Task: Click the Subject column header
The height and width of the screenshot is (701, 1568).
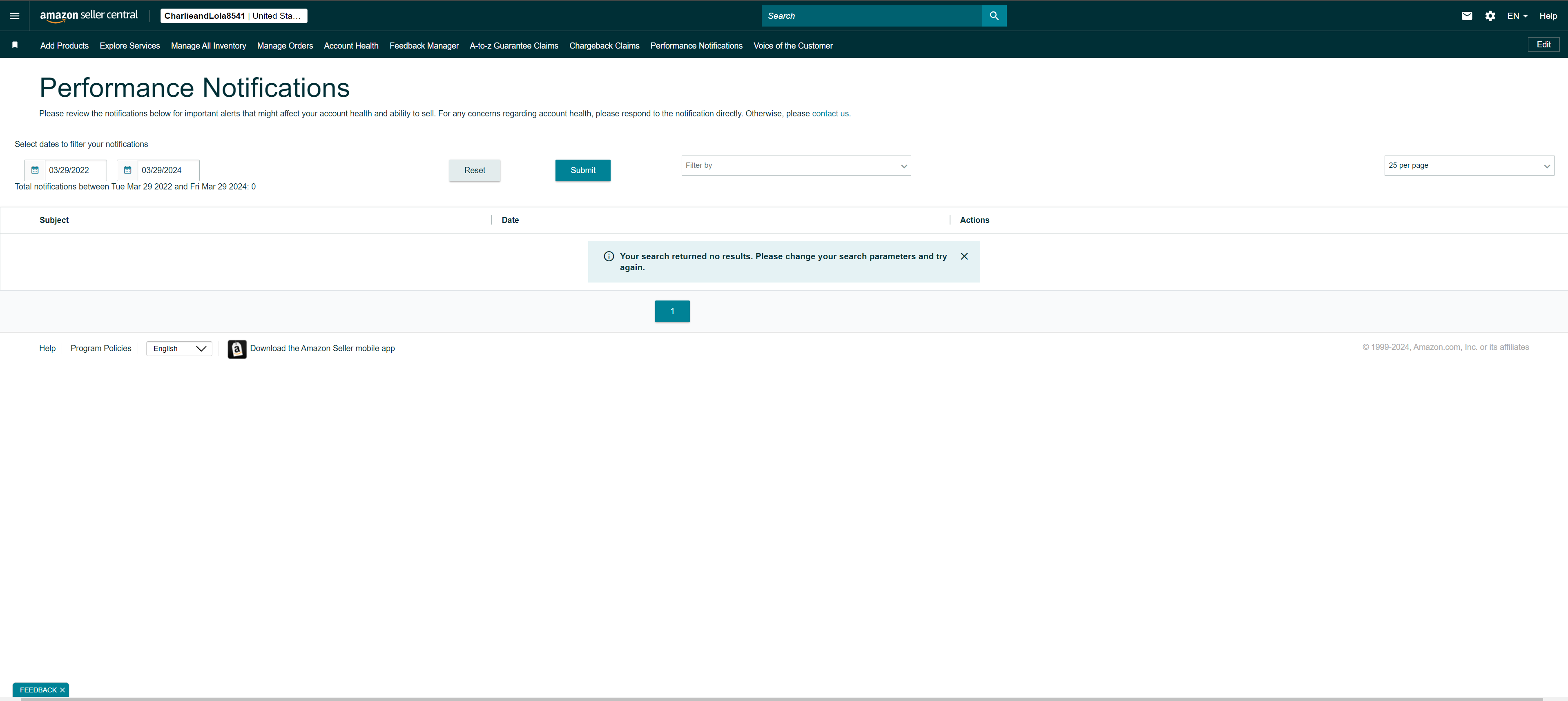Action: 54,220
